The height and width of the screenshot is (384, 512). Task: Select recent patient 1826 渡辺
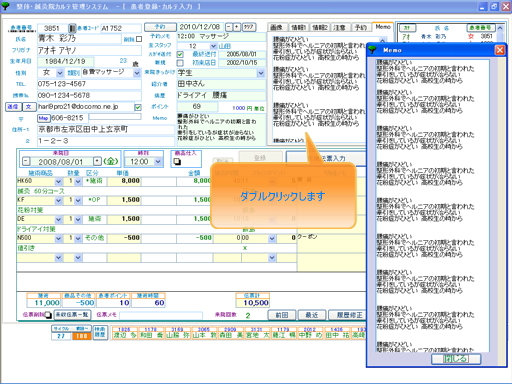[x=124, y=333]
